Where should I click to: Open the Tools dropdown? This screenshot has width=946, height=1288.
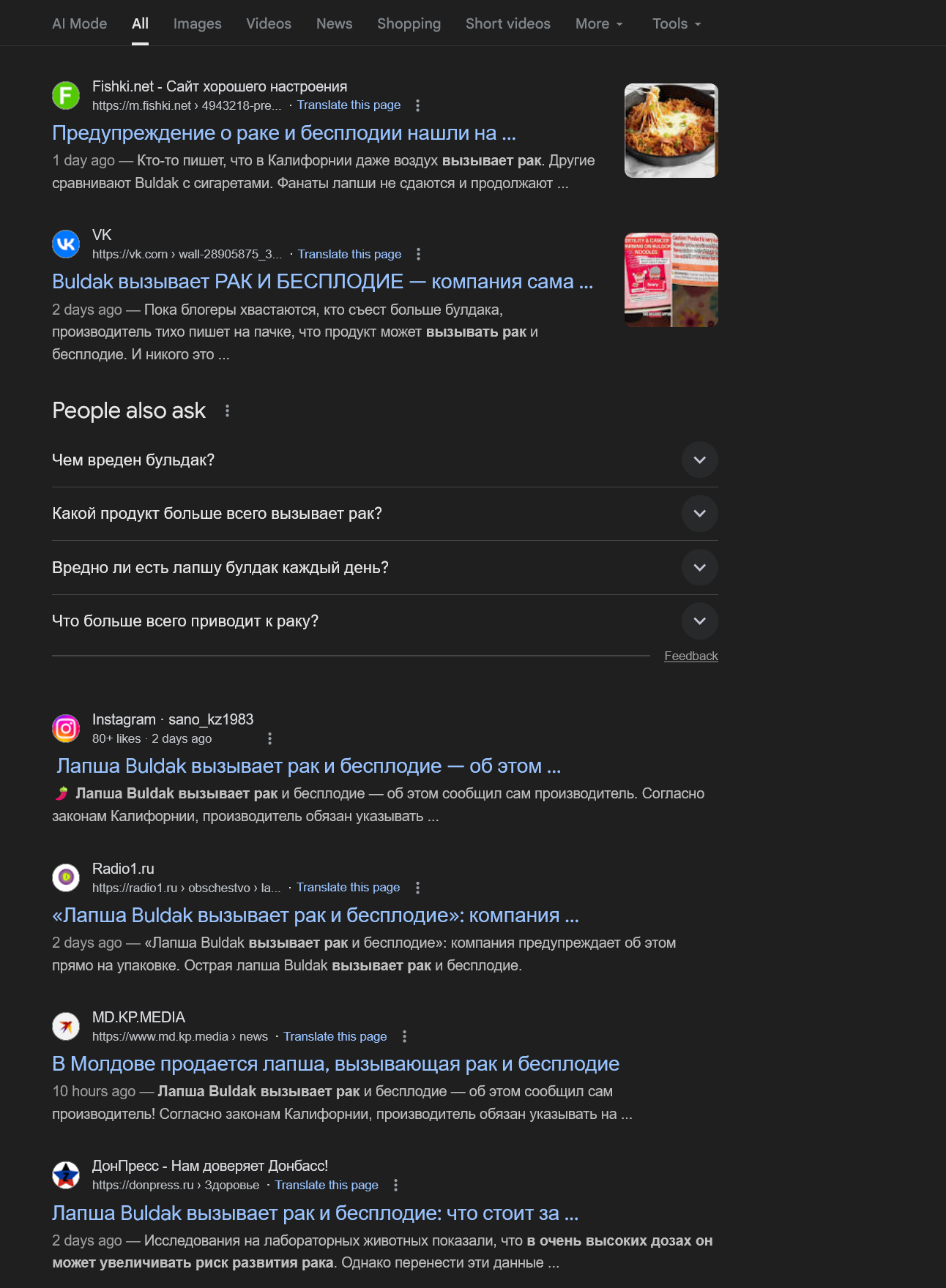(677, 23)
